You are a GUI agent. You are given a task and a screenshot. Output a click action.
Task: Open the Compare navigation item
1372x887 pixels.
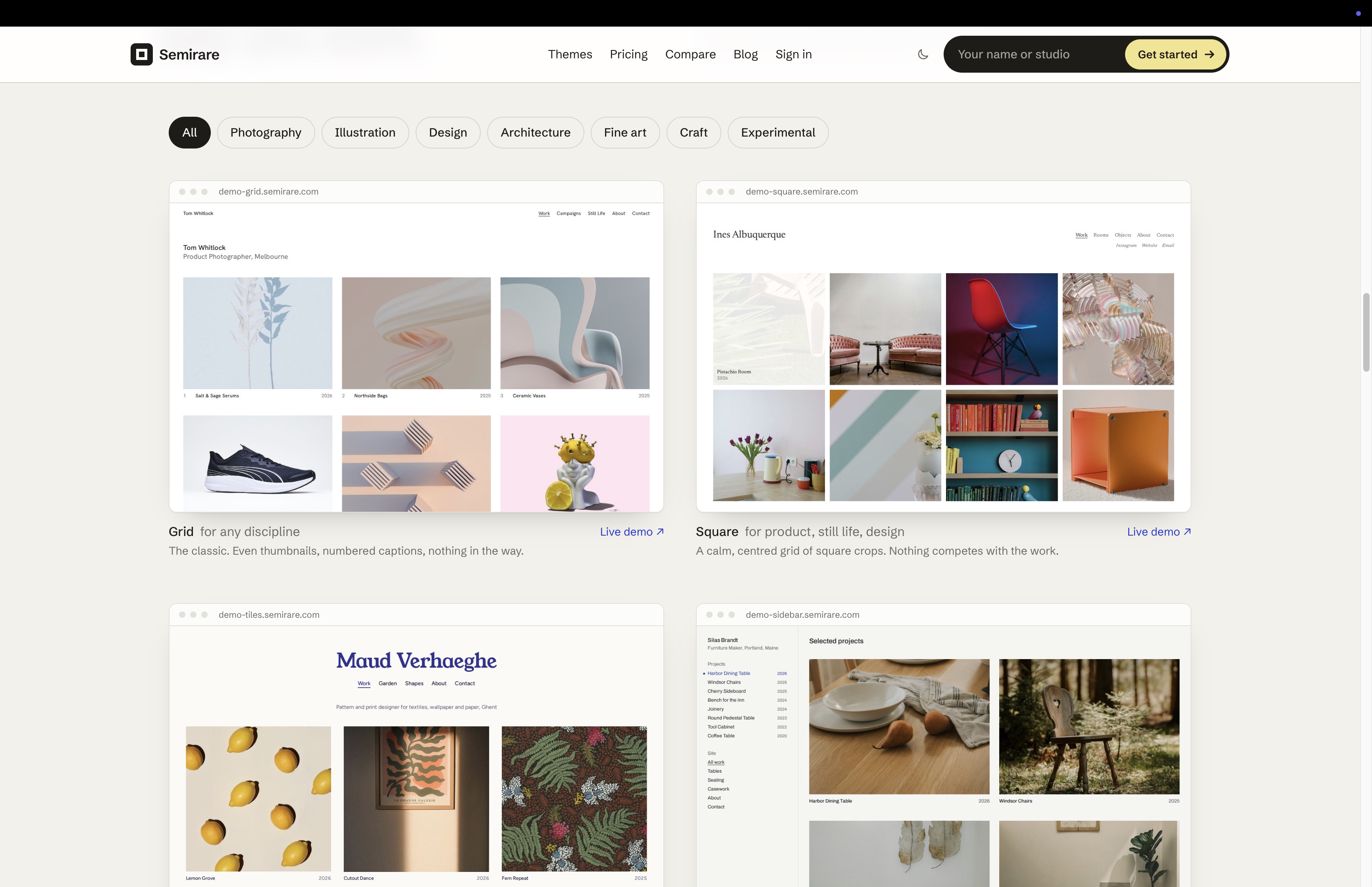point(690,54)
